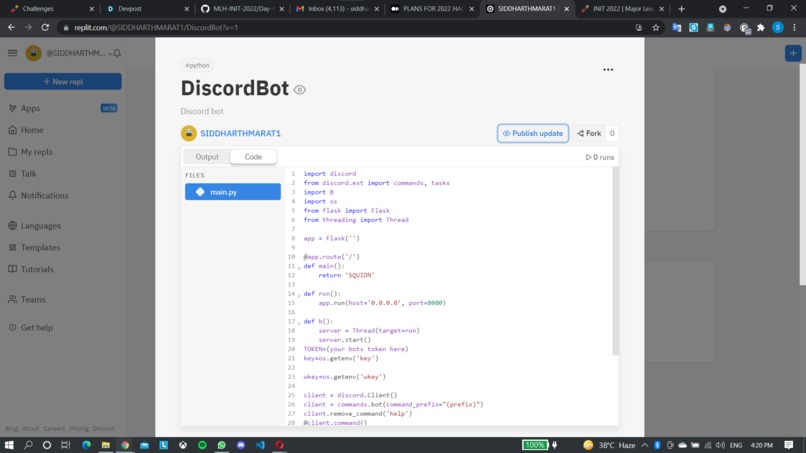Viewport: 806px width, 453px height.
Task: Switch to the Output tab
Action: click(207, 157)
